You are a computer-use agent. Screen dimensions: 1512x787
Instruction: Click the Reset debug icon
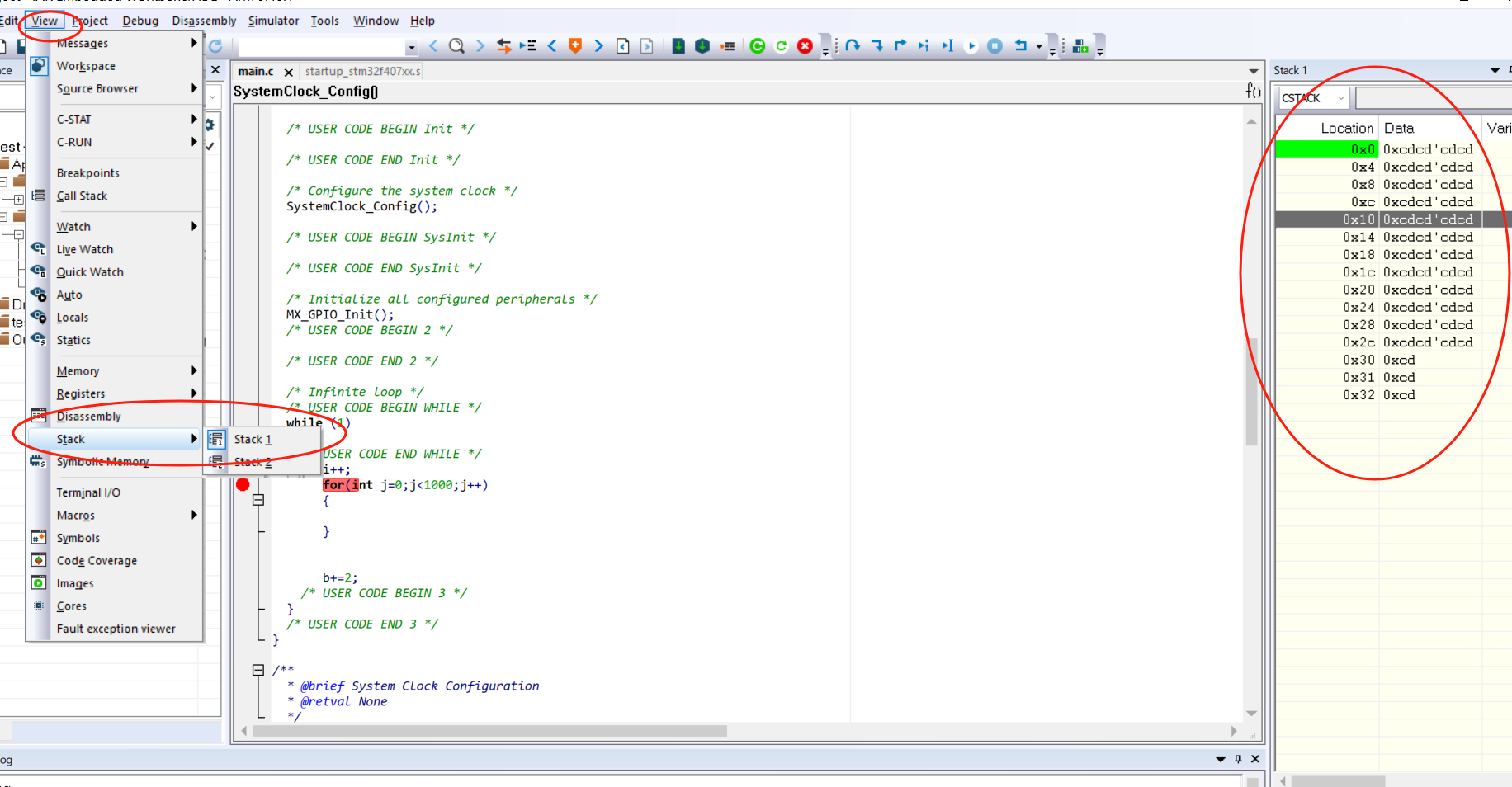click(x=1021, y=46)
